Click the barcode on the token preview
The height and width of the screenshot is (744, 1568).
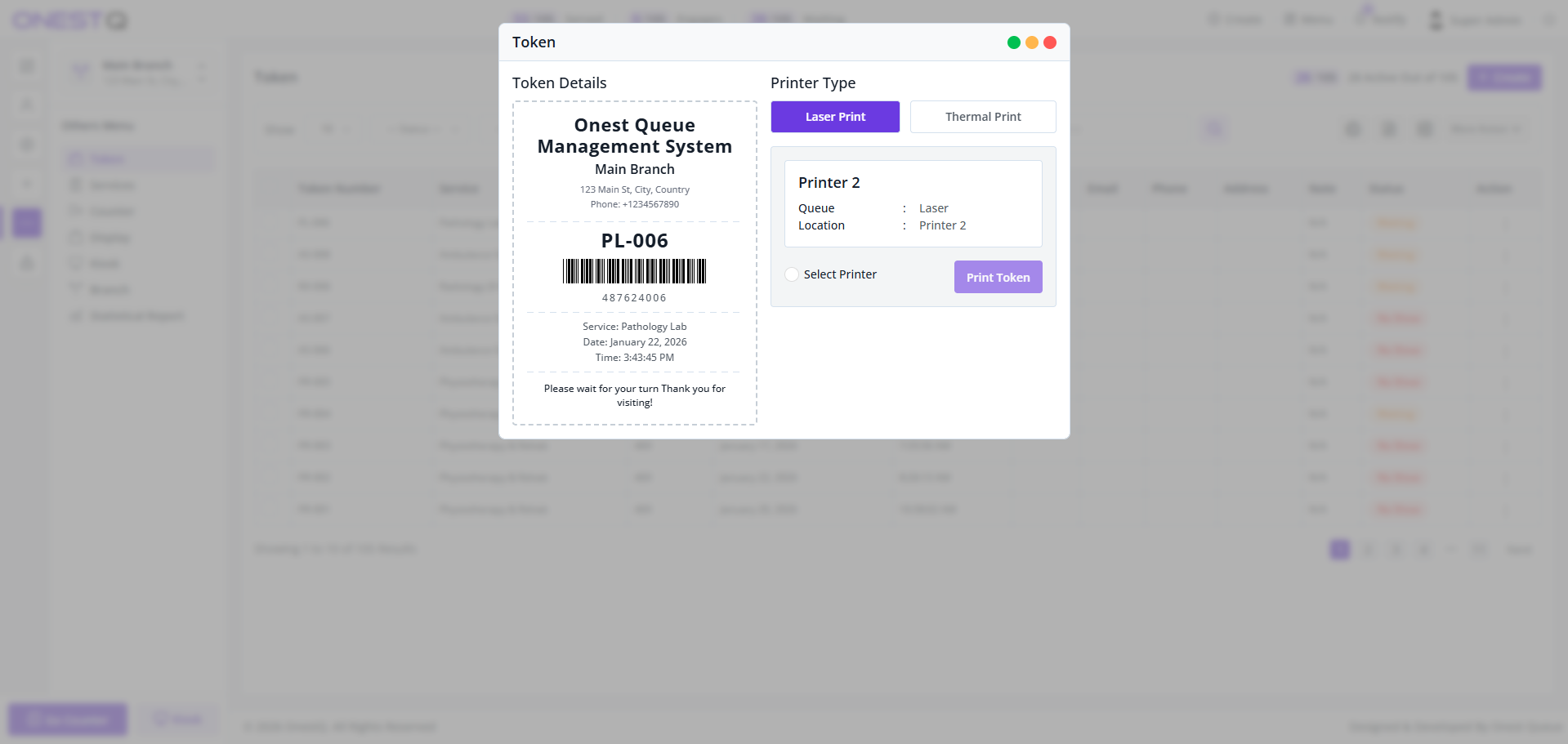[x=634, y=271]
